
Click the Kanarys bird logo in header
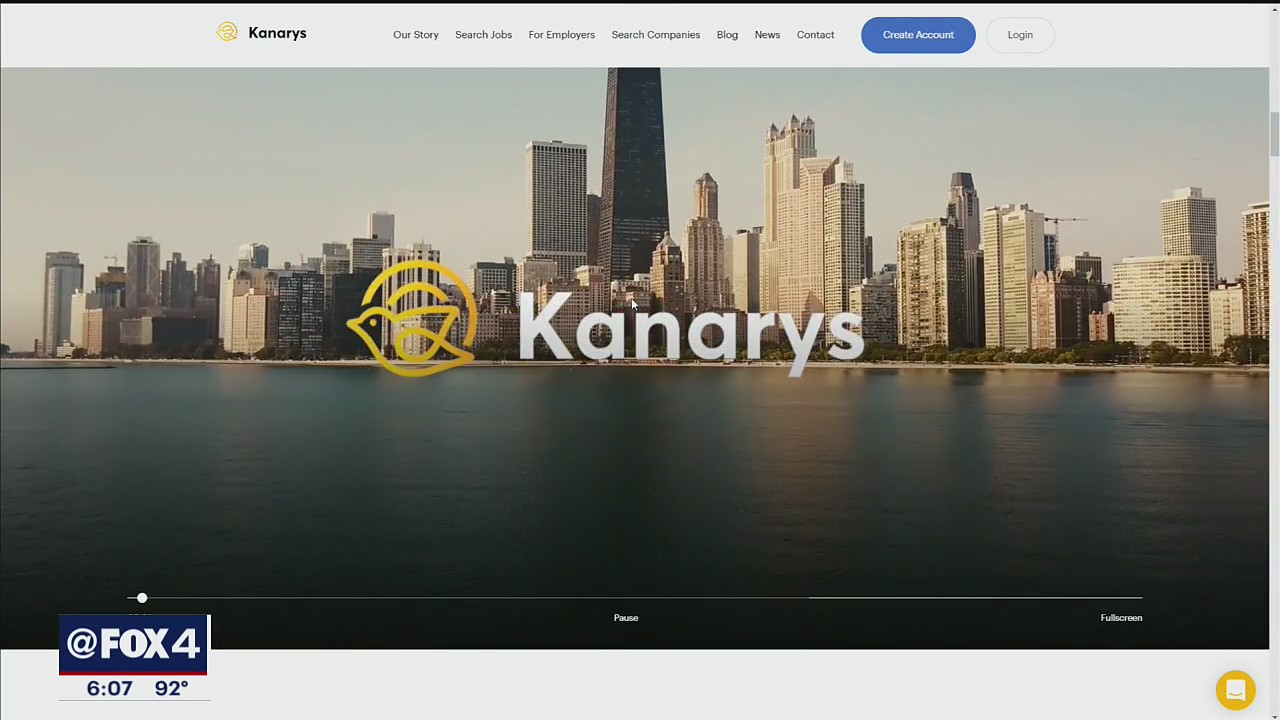pyautogui.click(x=227, y=33)
